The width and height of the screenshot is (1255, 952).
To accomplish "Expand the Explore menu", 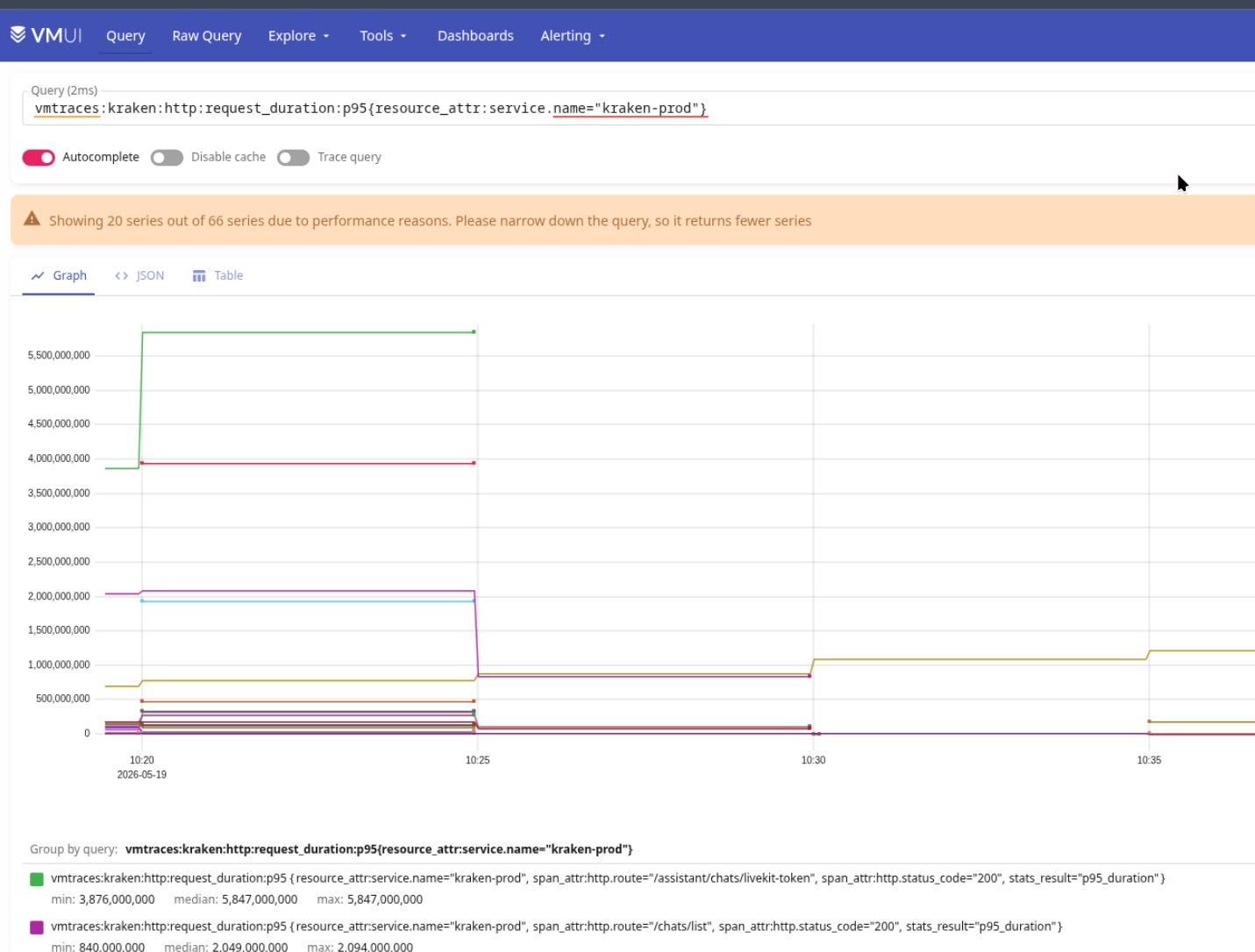I will click(x=299, y=36).
